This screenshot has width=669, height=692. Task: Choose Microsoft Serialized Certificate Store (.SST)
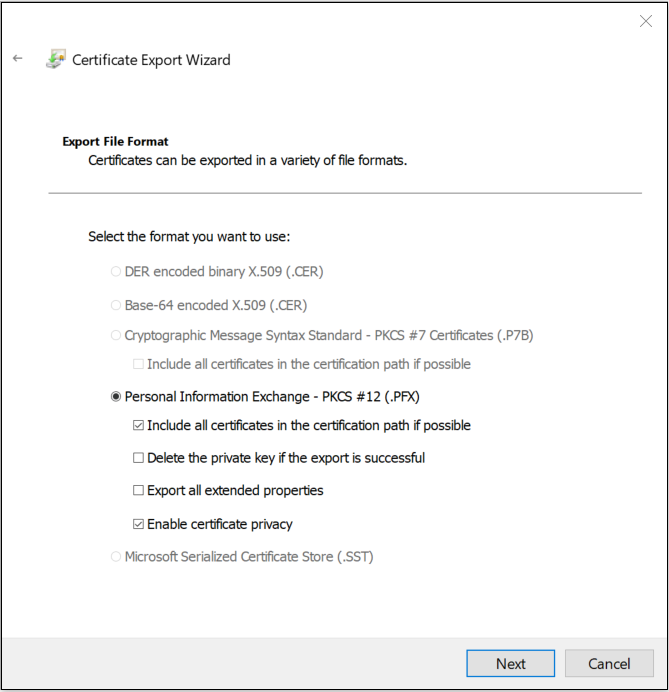click(x=117, y=557)
